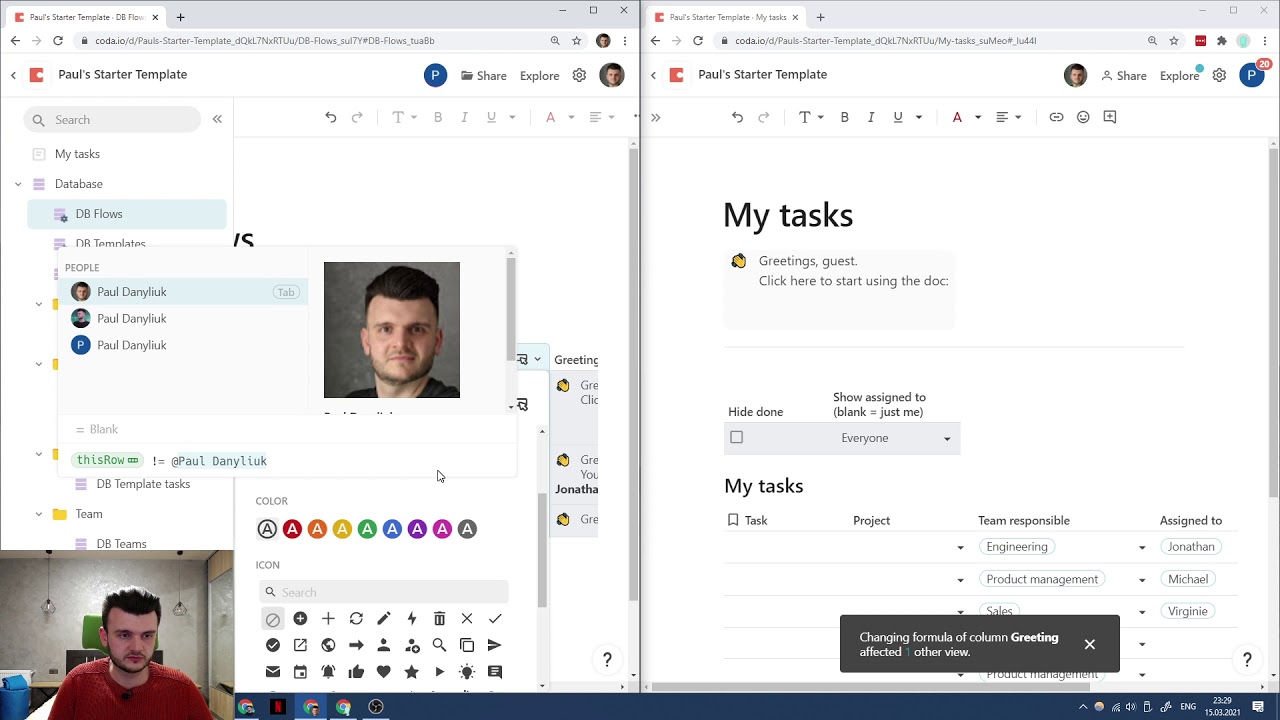The height and width of the screenshot is (720, 1280).
Task: Select the first Paul Danyliuk suggestion
Action: click(x=184, y=292)
